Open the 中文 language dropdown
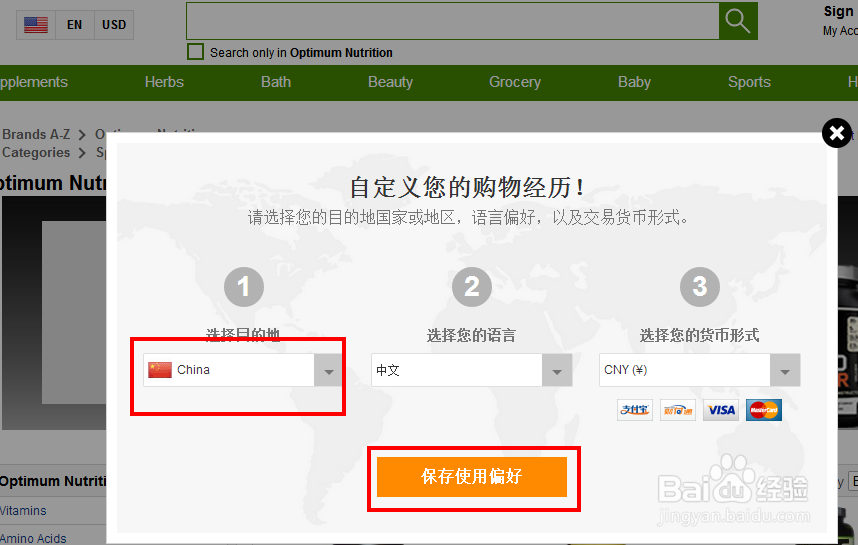The height and width of the screenshot is (545, 858). pos(472,370)
